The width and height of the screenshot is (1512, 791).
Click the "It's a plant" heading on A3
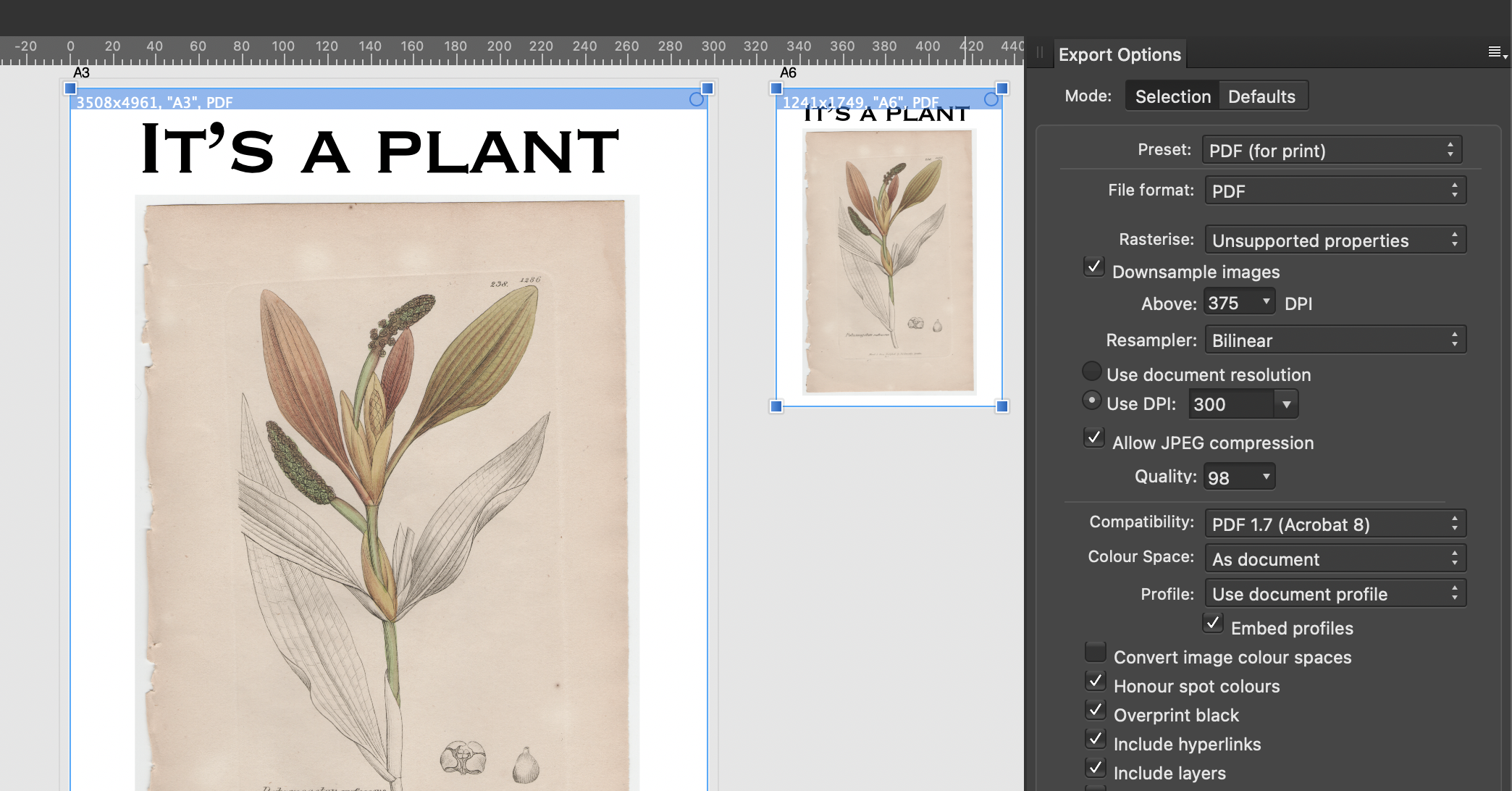tap(380, 150)
